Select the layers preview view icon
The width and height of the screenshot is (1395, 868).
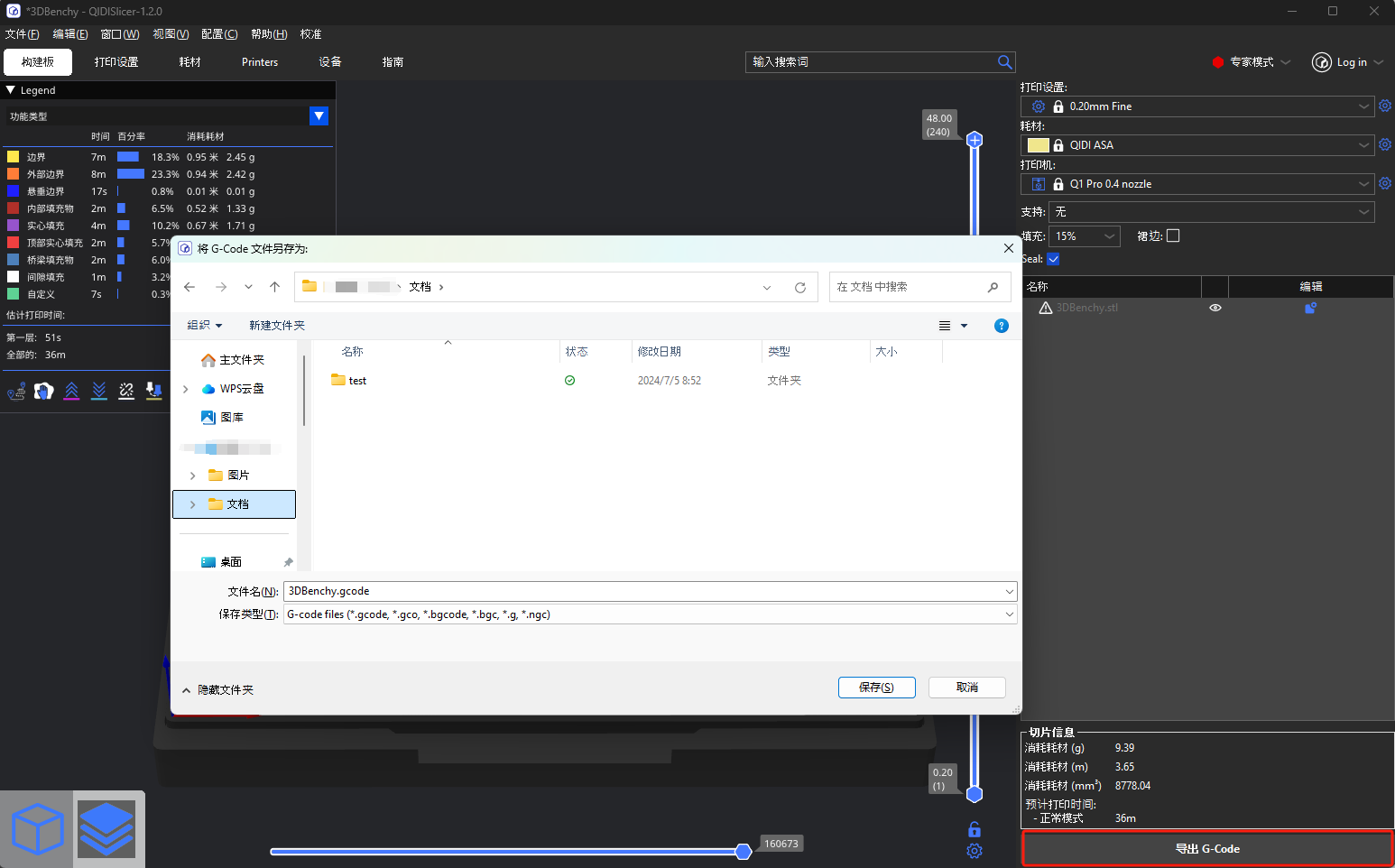(x=106, y=829)
